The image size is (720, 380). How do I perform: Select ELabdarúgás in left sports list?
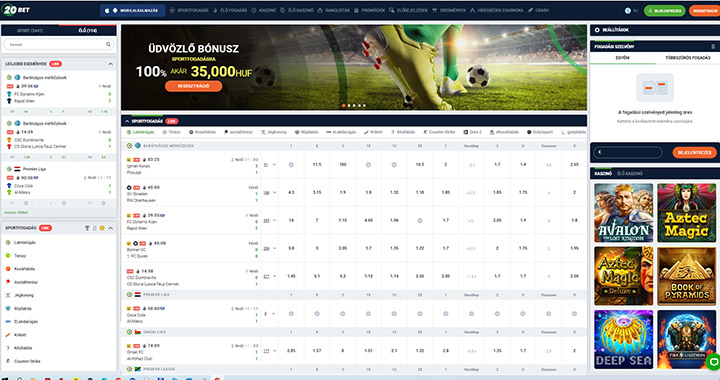[x=26, y=322]
